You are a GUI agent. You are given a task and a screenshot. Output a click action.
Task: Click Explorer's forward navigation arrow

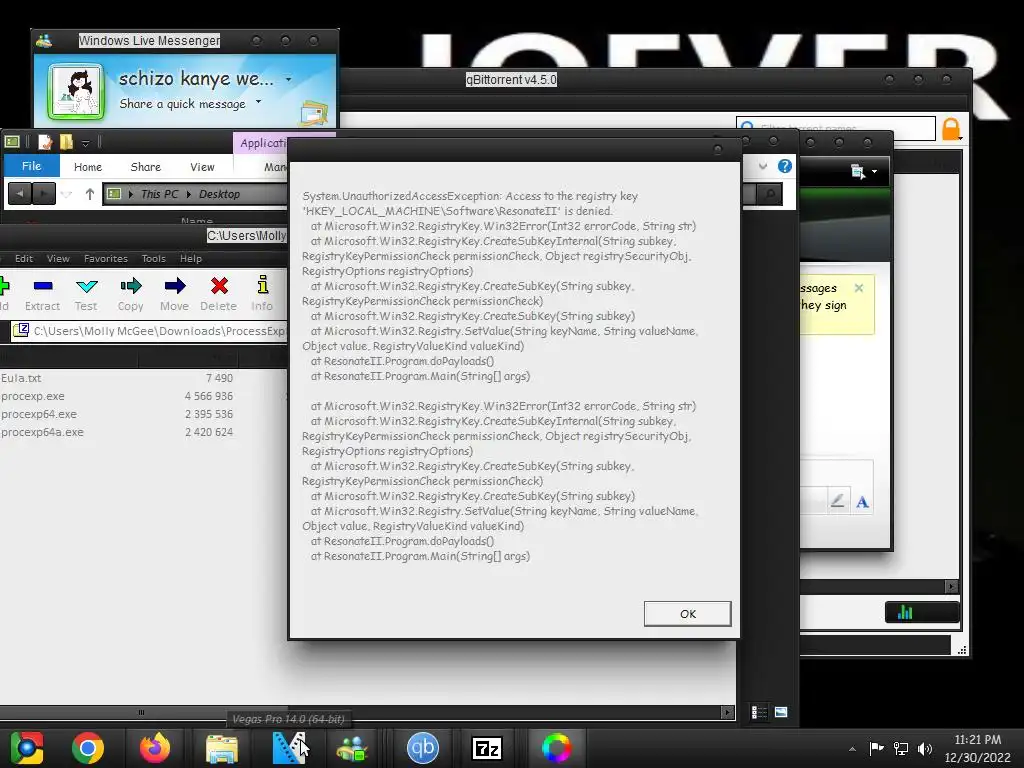tap(44, 194)
